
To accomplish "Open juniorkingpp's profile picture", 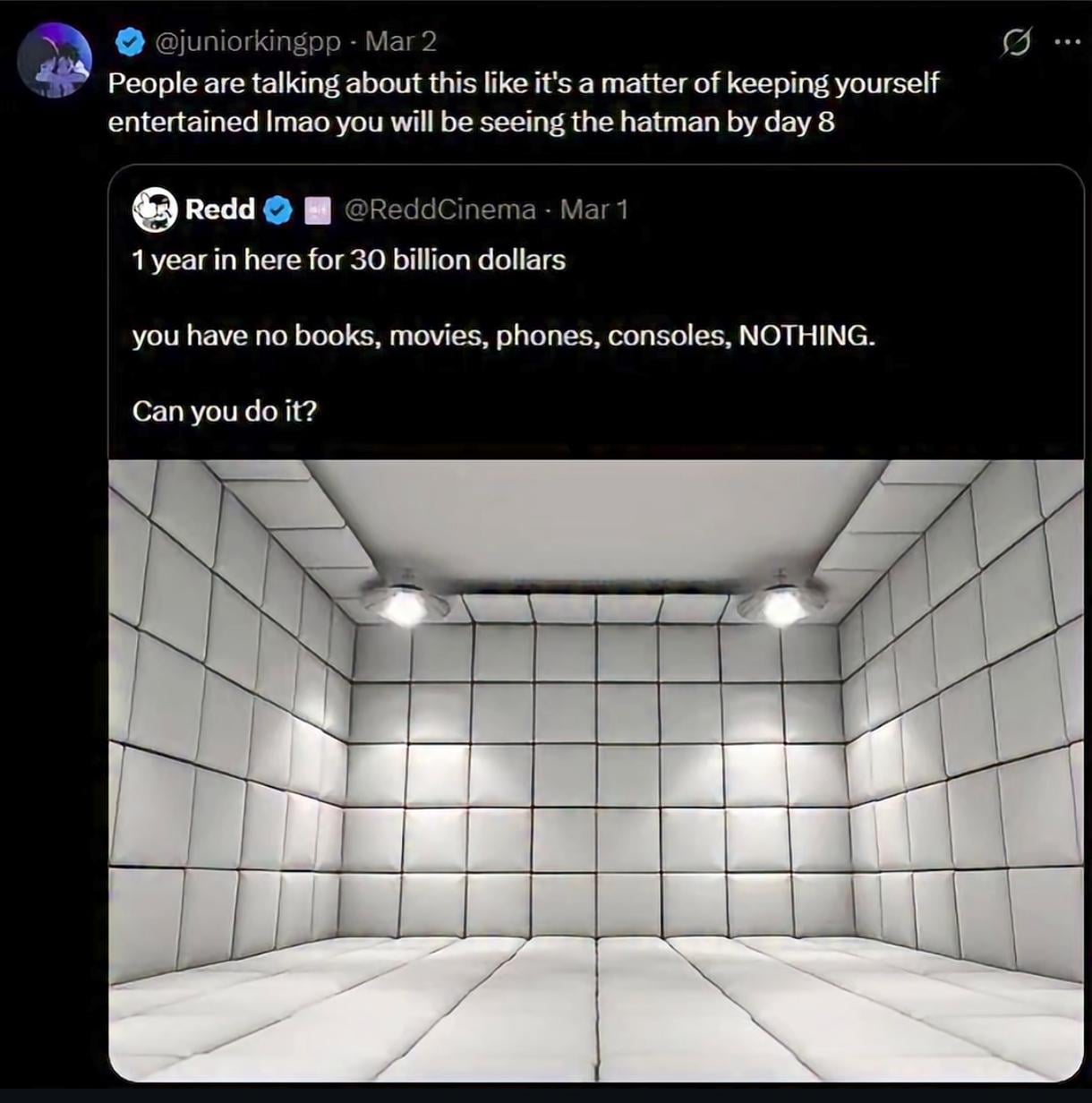I will coord(55,60).
